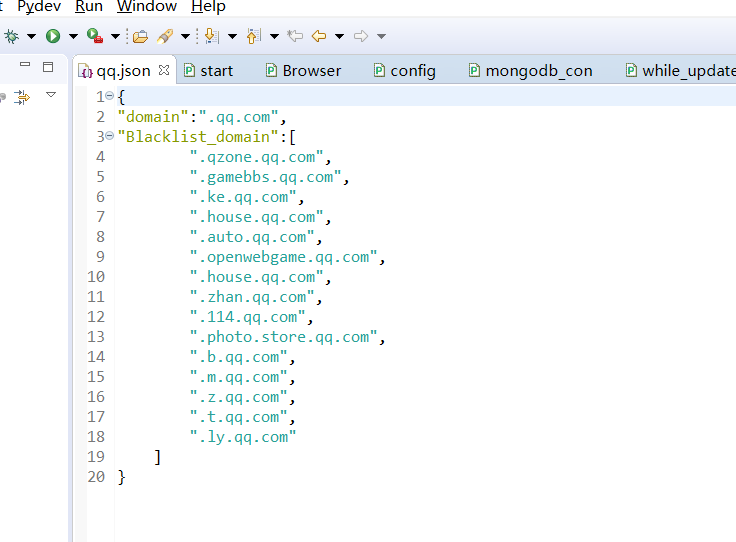Click the ".house.qq.com" entry on line 7
Viewport: 736px width, 542px height.
tap(257, 217)
